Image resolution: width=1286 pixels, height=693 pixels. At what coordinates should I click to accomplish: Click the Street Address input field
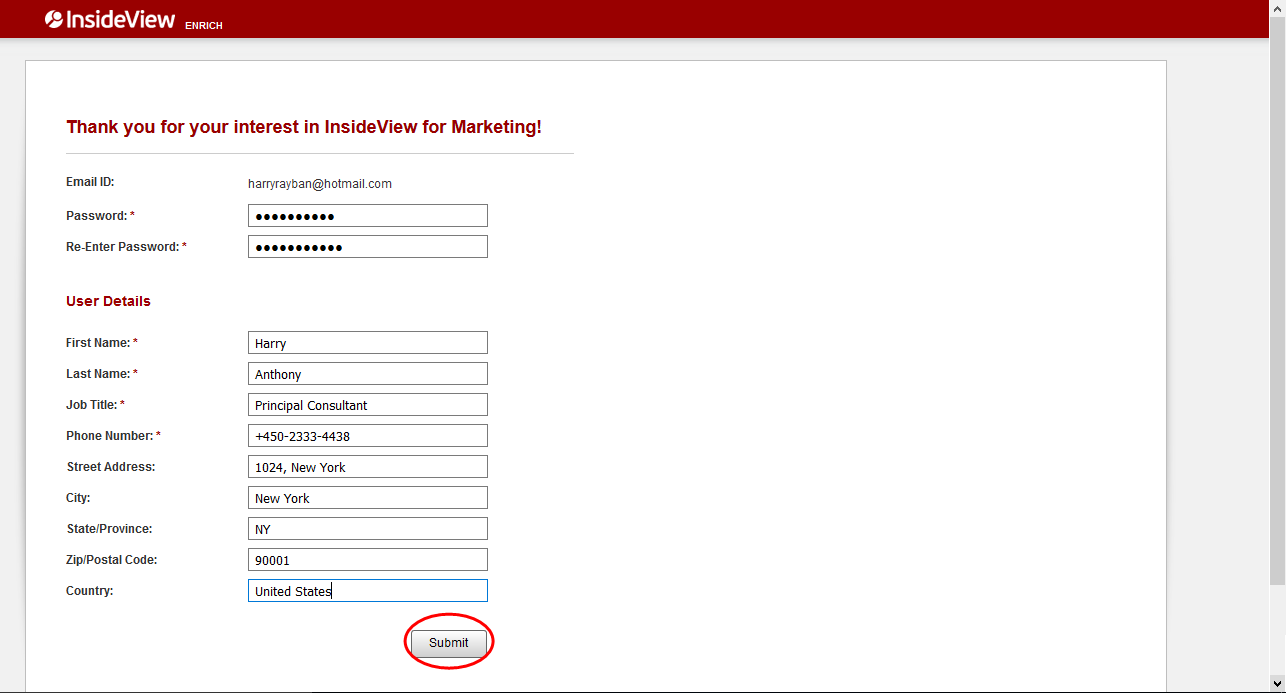368,467
